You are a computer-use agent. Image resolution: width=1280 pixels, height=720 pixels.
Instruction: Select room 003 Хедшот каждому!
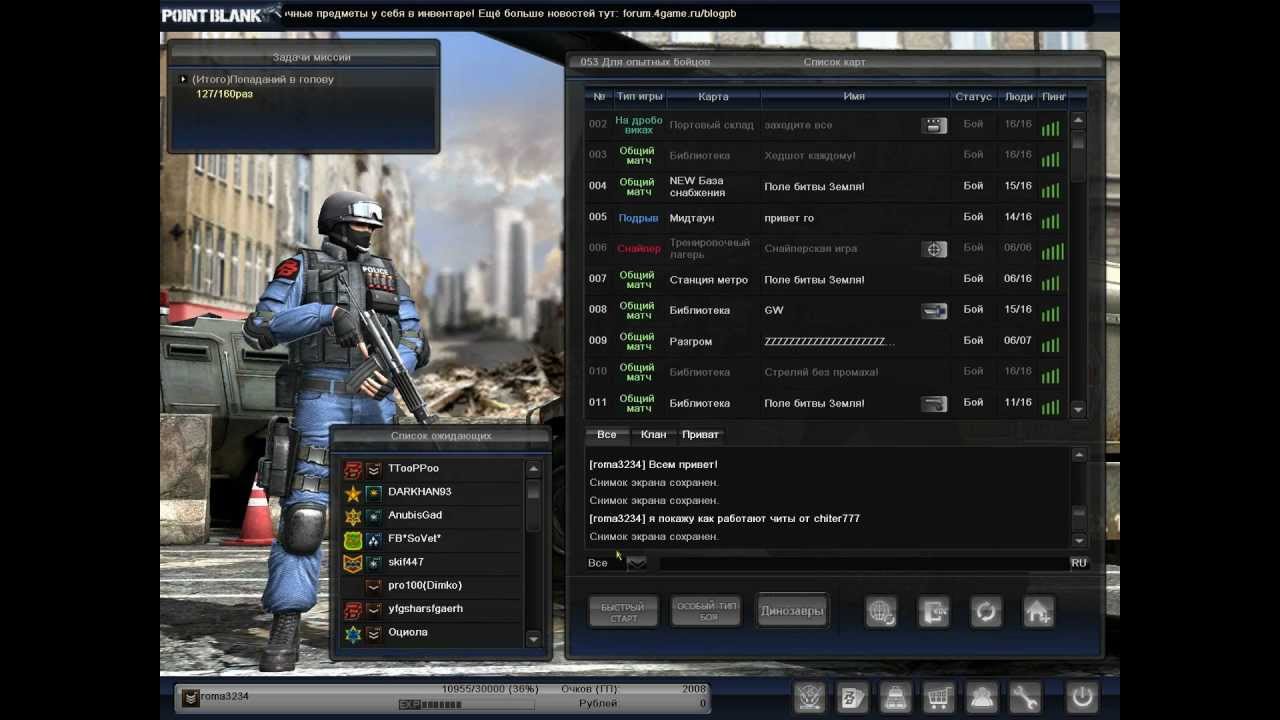pos(827,156)
